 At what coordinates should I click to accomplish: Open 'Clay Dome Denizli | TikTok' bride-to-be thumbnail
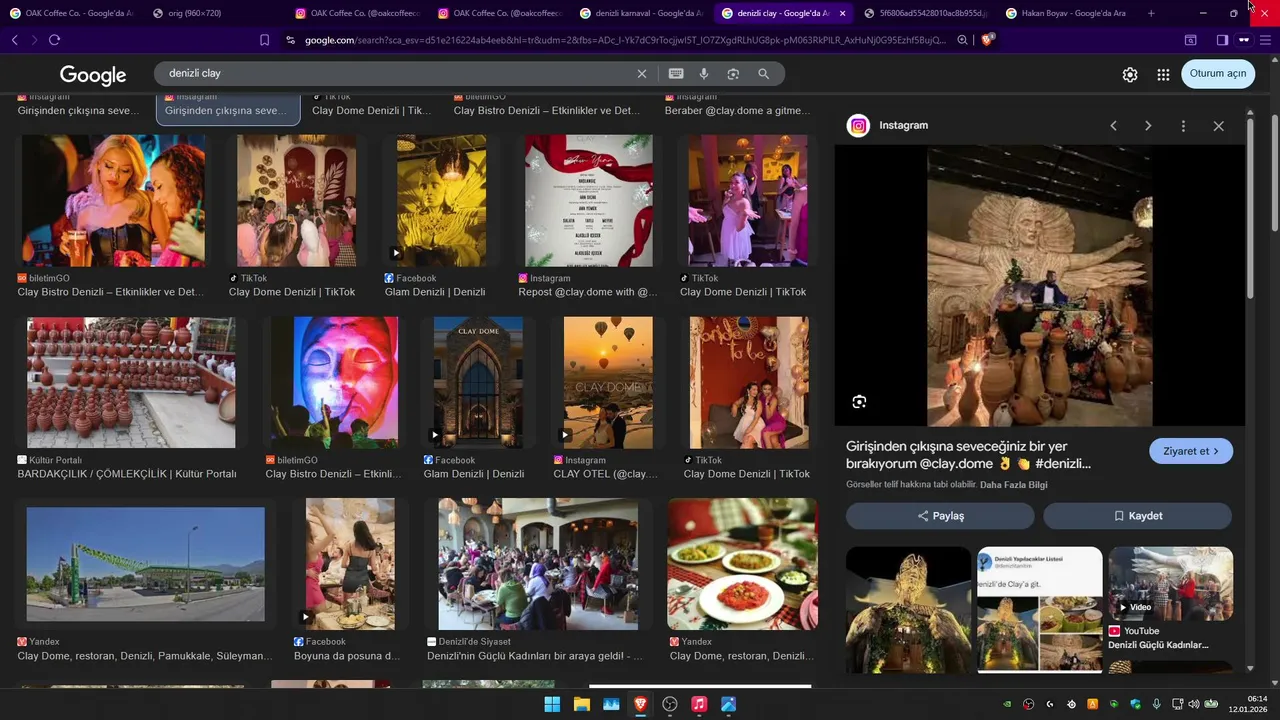pos(749,383)
